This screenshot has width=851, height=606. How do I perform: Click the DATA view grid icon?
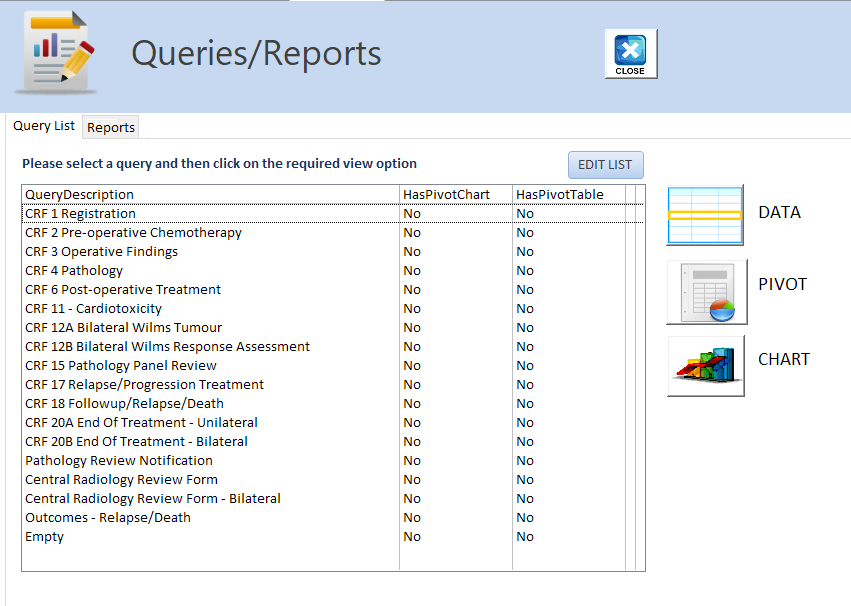coord(705,215)
